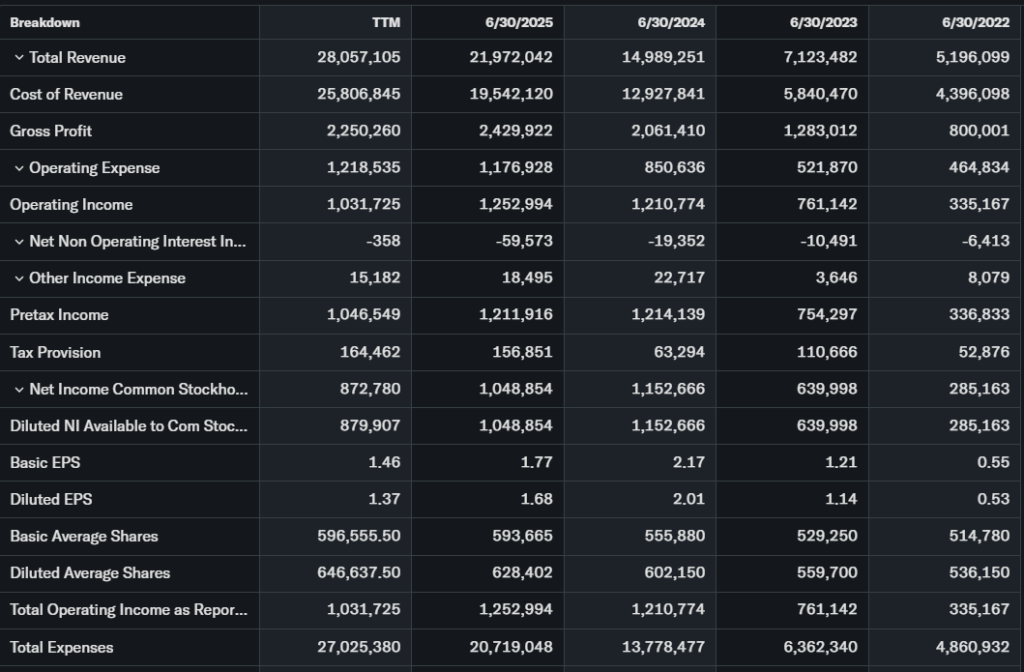Click the Basic Average Shares label

click(x=84, y=536)
